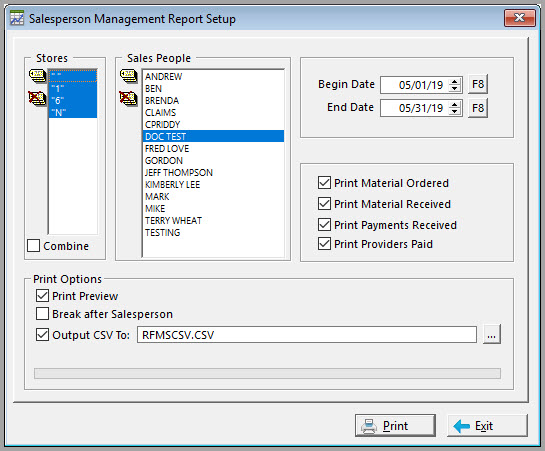Click the deselect-all icon beside Sales People list

128,98
